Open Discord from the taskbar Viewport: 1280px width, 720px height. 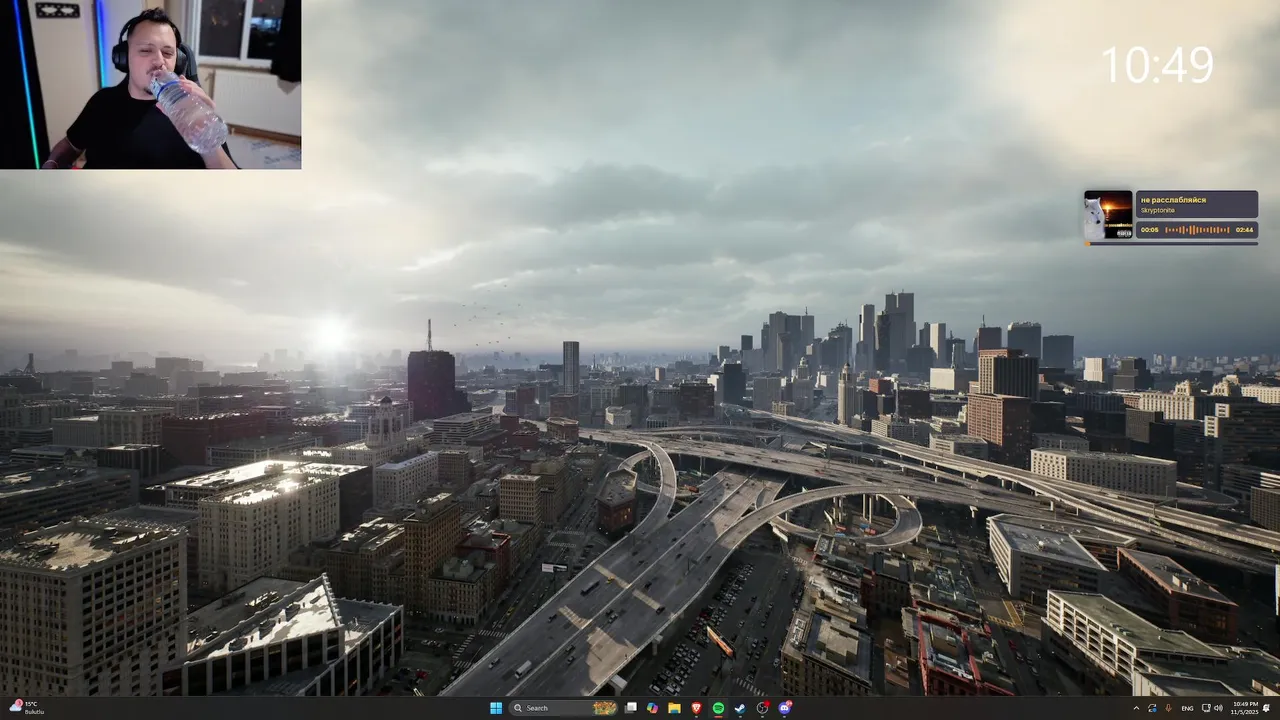point(785,708)
